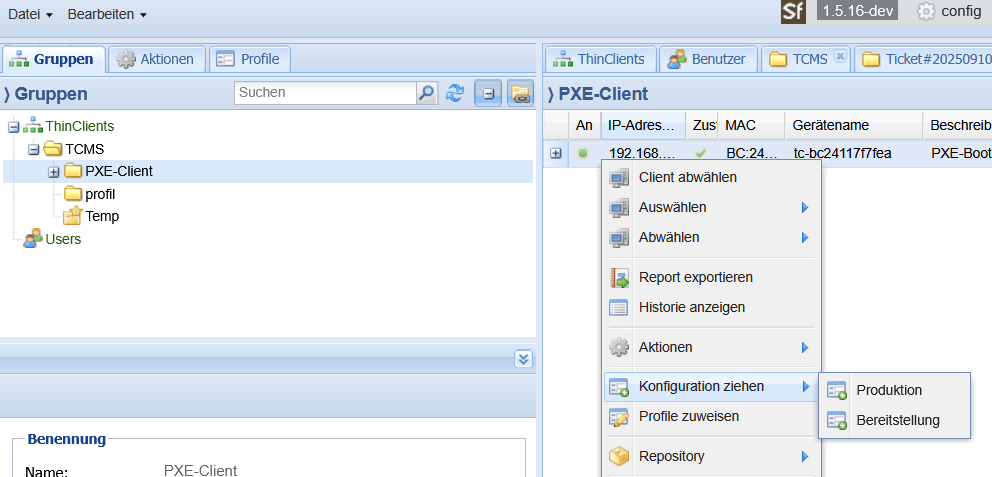Collapse the TCMS tree node

click(x=34, y=149)
